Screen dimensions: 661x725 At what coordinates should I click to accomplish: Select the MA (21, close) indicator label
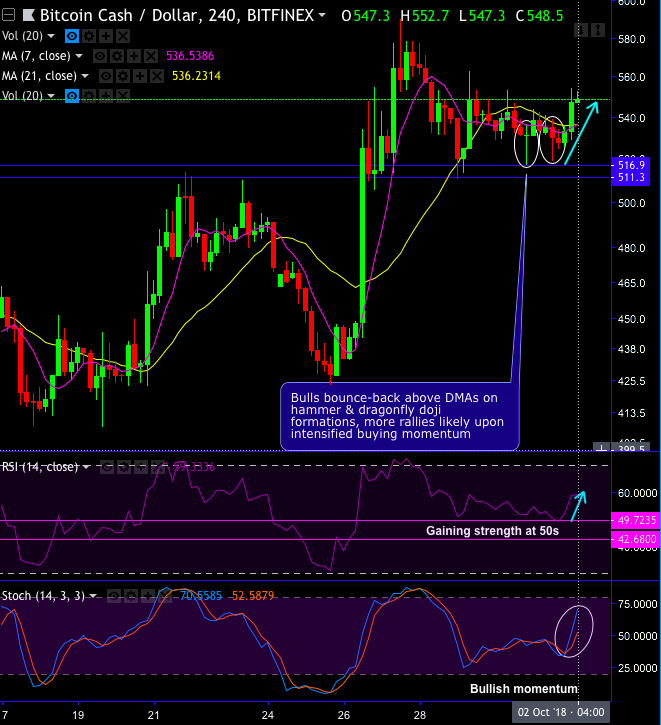tap(39, 76)
